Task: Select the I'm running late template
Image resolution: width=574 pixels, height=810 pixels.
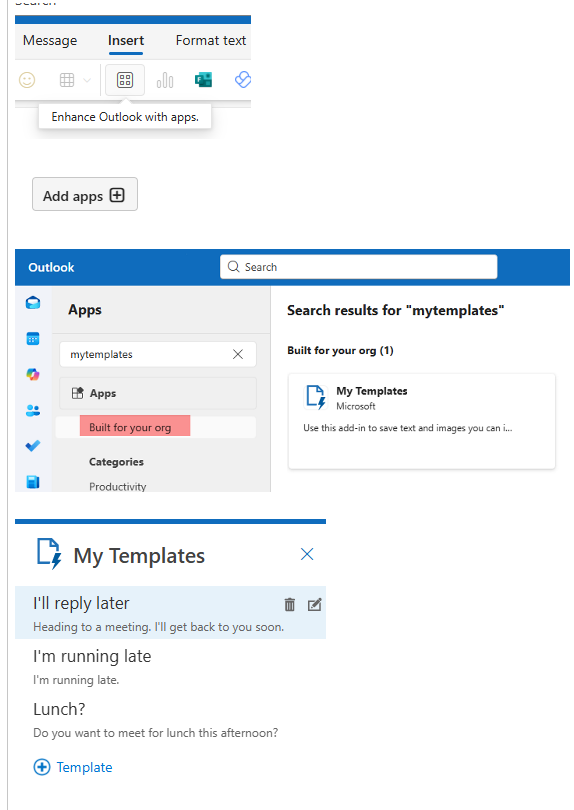Action: coord(170,666)
